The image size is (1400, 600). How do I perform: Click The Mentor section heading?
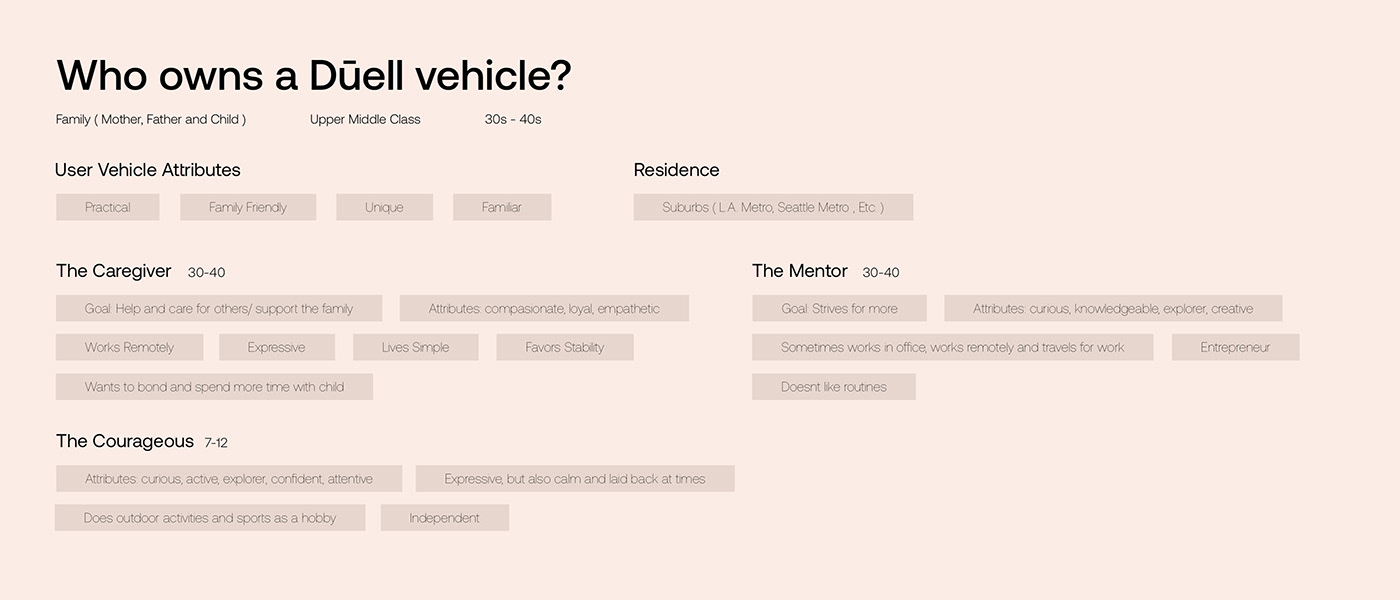click(x=799, y=271)
